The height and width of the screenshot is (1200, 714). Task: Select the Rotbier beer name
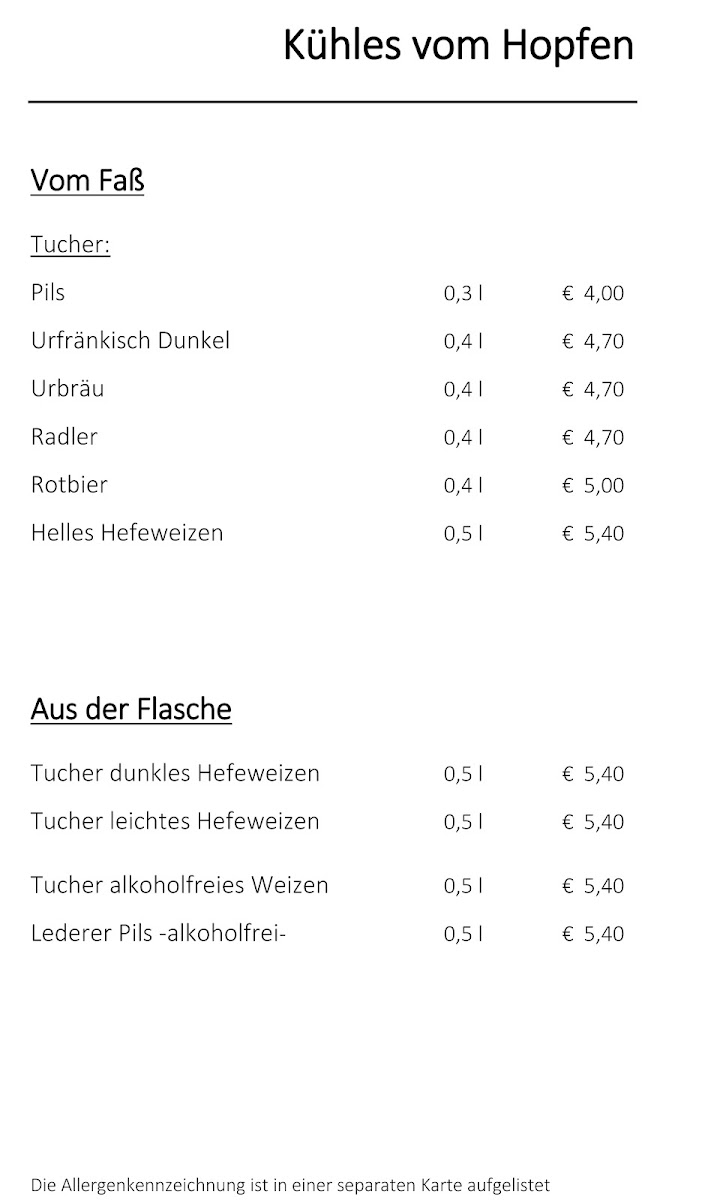(69, 485)
